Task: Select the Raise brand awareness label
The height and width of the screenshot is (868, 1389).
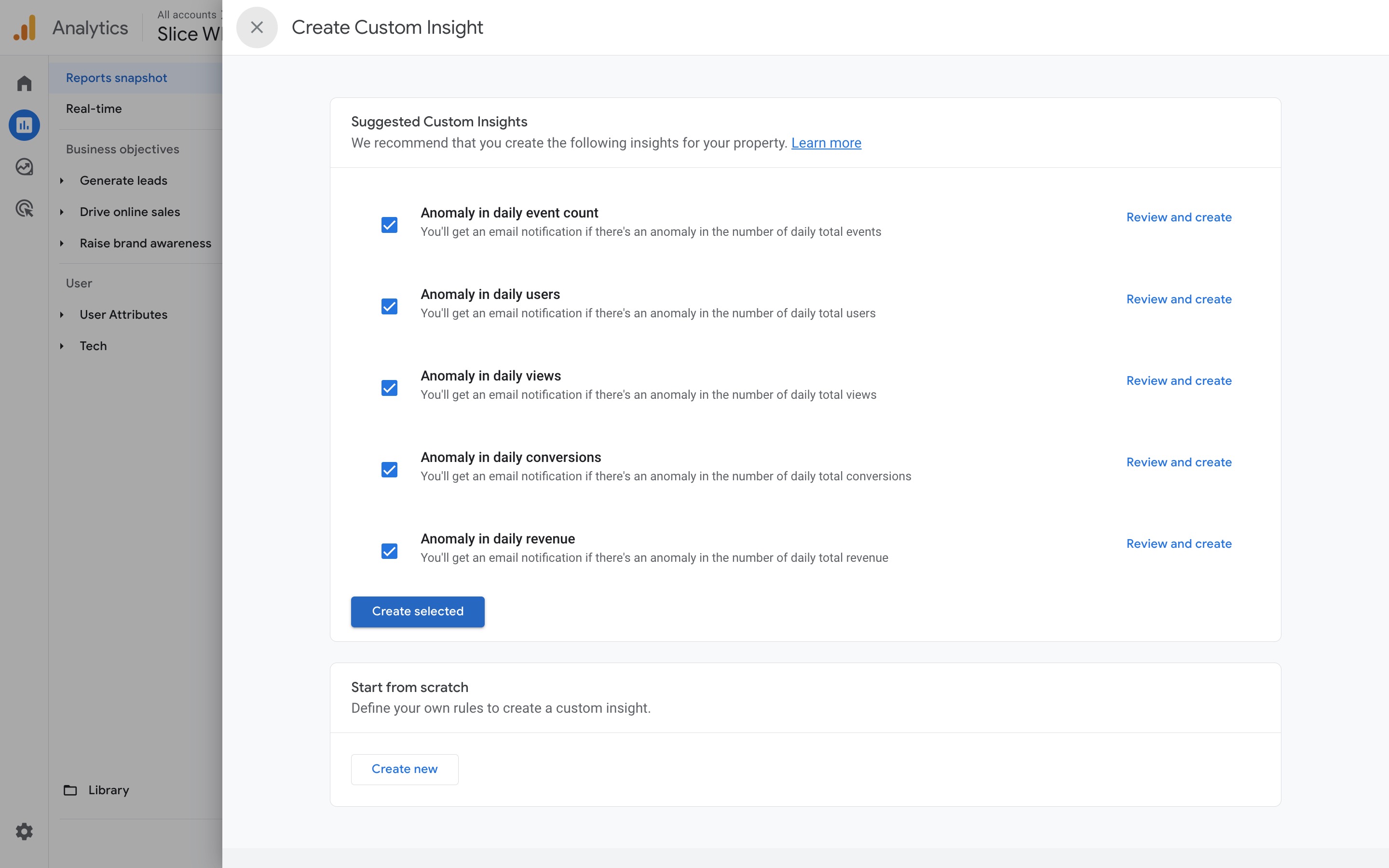Action: pos(145,244)
